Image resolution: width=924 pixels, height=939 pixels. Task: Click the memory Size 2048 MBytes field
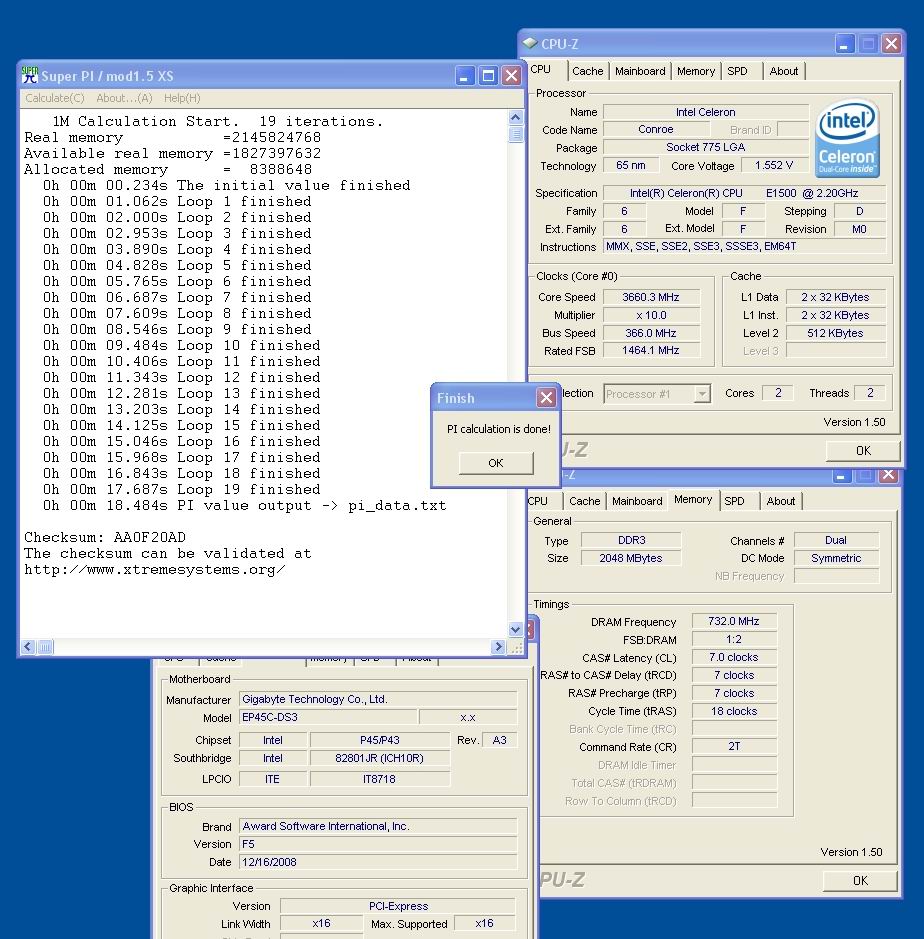click(x=631, y=558)
